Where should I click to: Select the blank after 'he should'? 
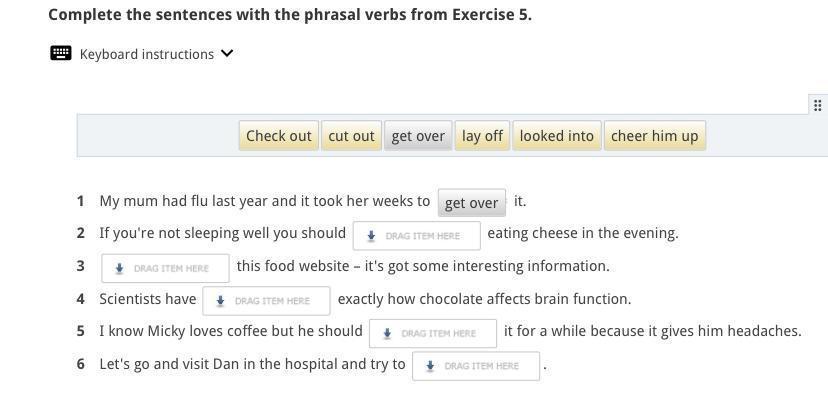pos(432,333)
